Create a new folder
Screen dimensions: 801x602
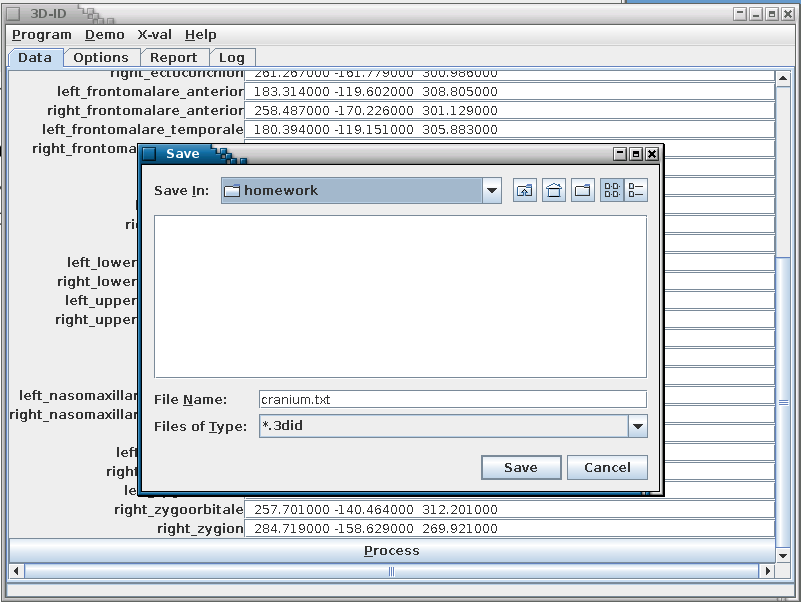tap(583, 191)
